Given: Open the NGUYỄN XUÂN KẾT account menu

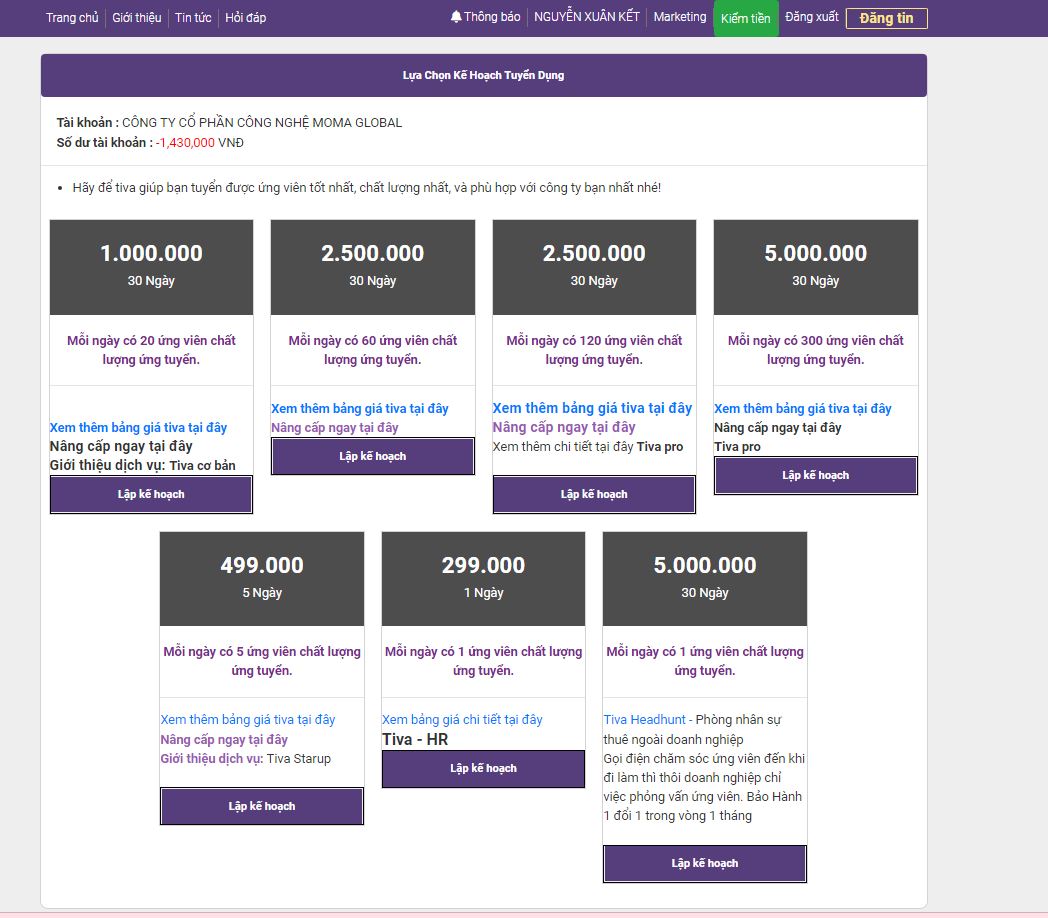Looking at the screenshot, I should tap(586, 17).
